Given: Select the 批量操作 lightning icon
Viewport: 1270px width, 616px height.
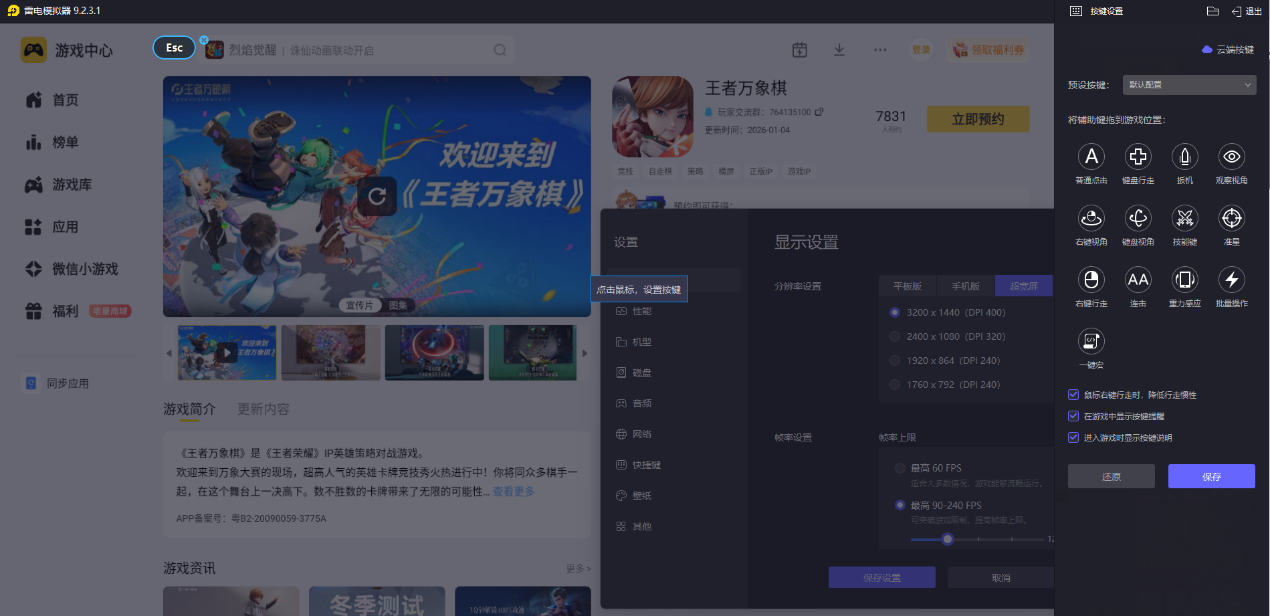Looking at the screenshot, I should 1231,279.
